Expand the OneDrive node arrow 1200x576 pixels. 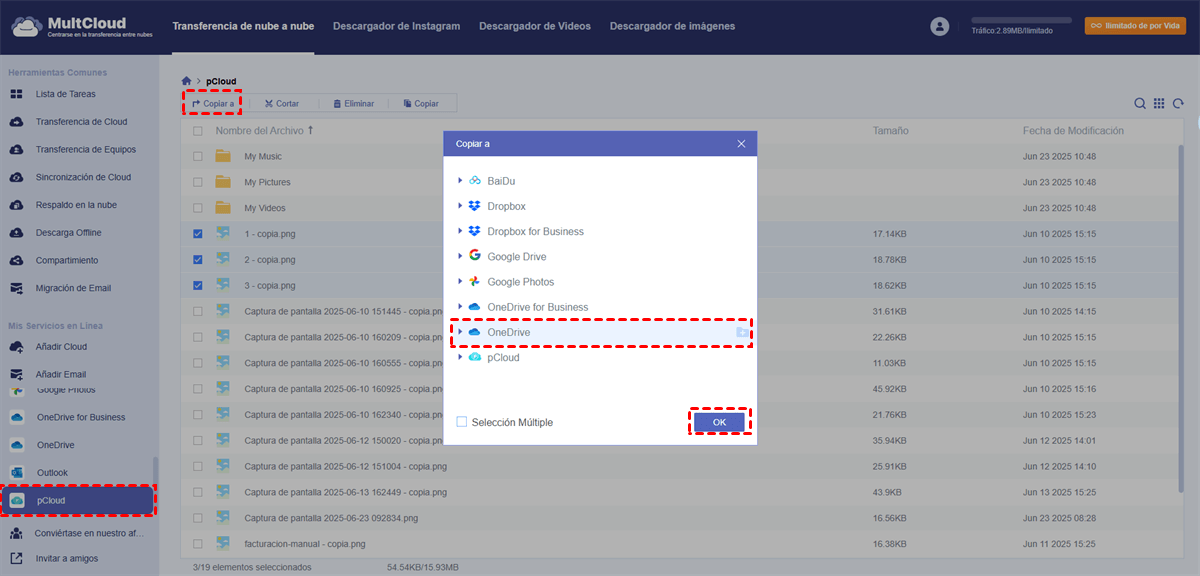pos(460,332)
